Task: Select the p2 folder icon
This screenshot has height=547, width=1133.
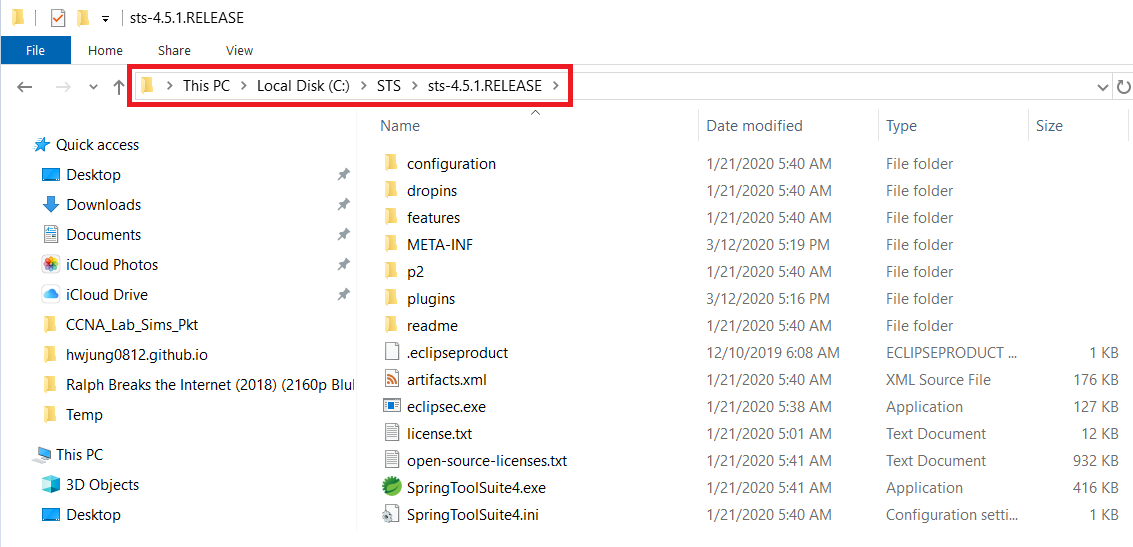Action: click(391, 272)
